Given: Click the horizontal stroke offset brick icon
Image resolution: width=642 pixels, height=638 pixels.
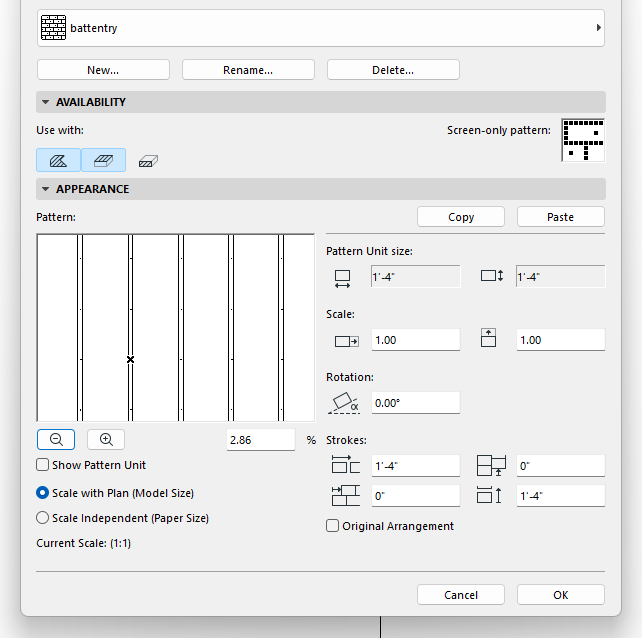Looking at the screenshot, I should coord(346,495).
